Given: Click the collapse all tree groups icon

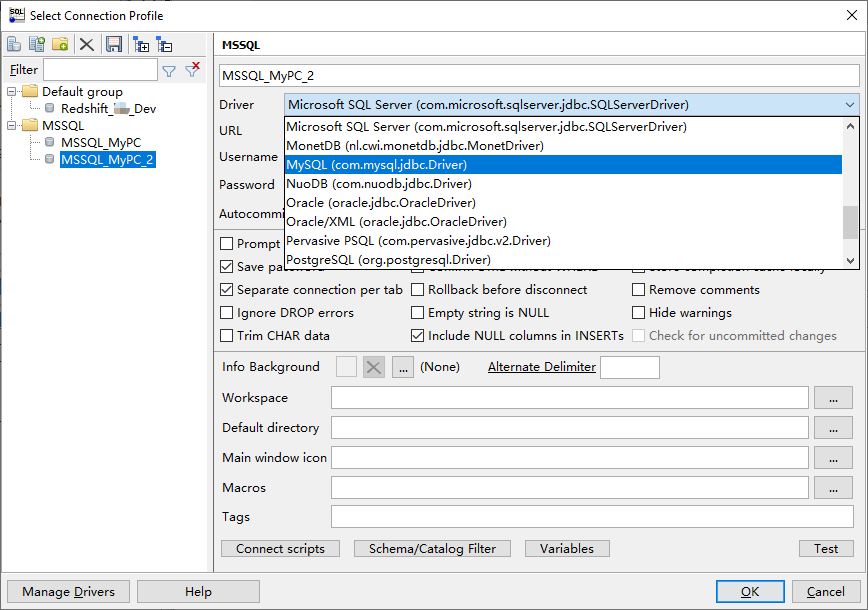Looking at the screenshot, I should 165,44.
